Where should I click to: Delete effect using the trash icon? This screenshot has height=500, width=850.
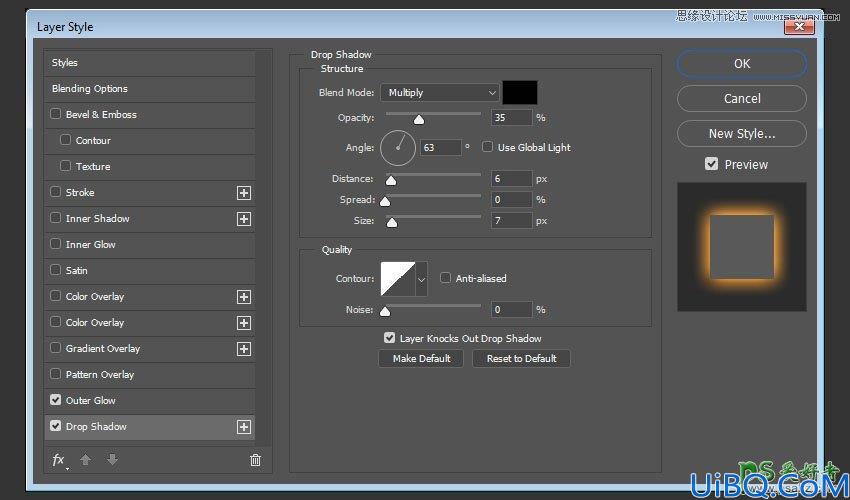click(255, 460)
